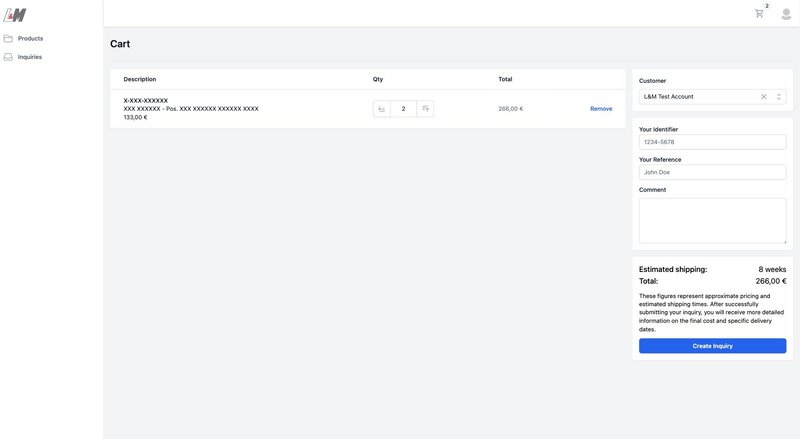Click the quantity value field showing 2
Image resolution: width=800 pixels, height=439 pixels.
coord(403,109)
